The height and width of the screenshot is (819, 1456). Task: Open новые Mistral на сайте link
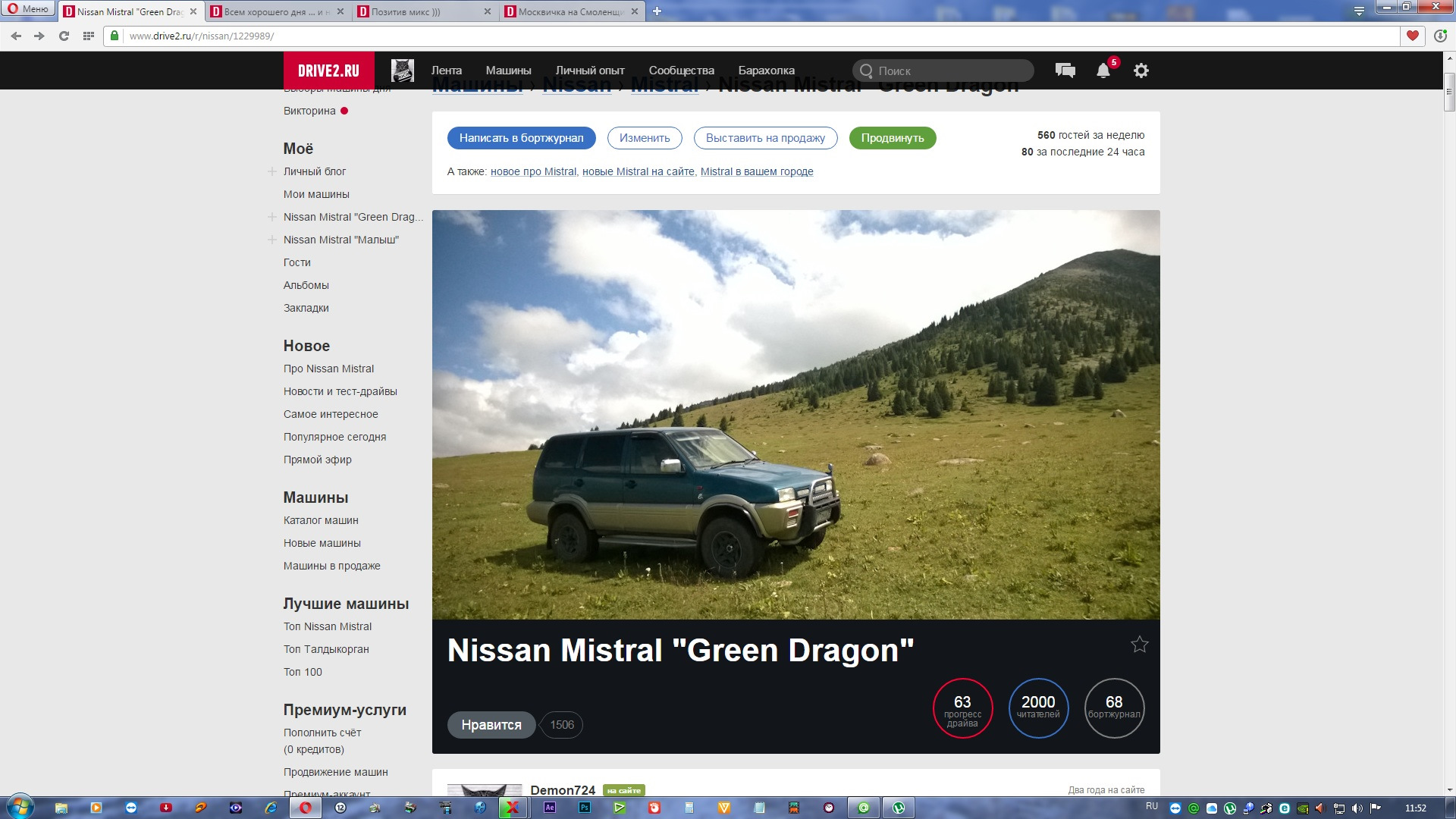[638, 171]
